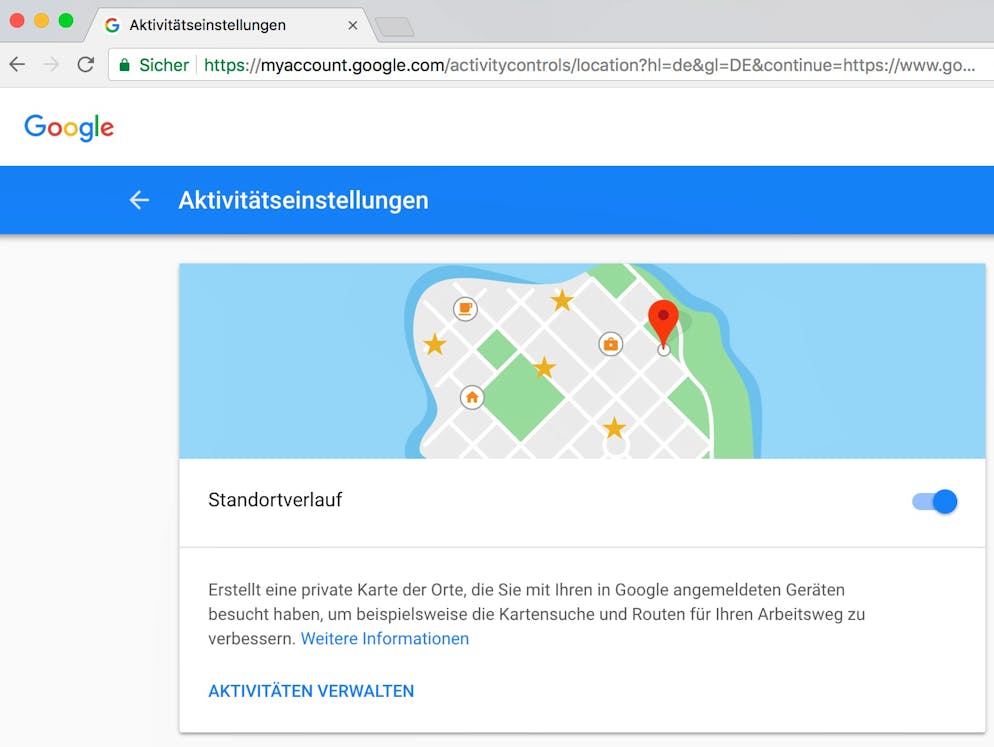Reload the page with the refresh icon
This screenshot has width=994, height=747.
click(86, 64)
